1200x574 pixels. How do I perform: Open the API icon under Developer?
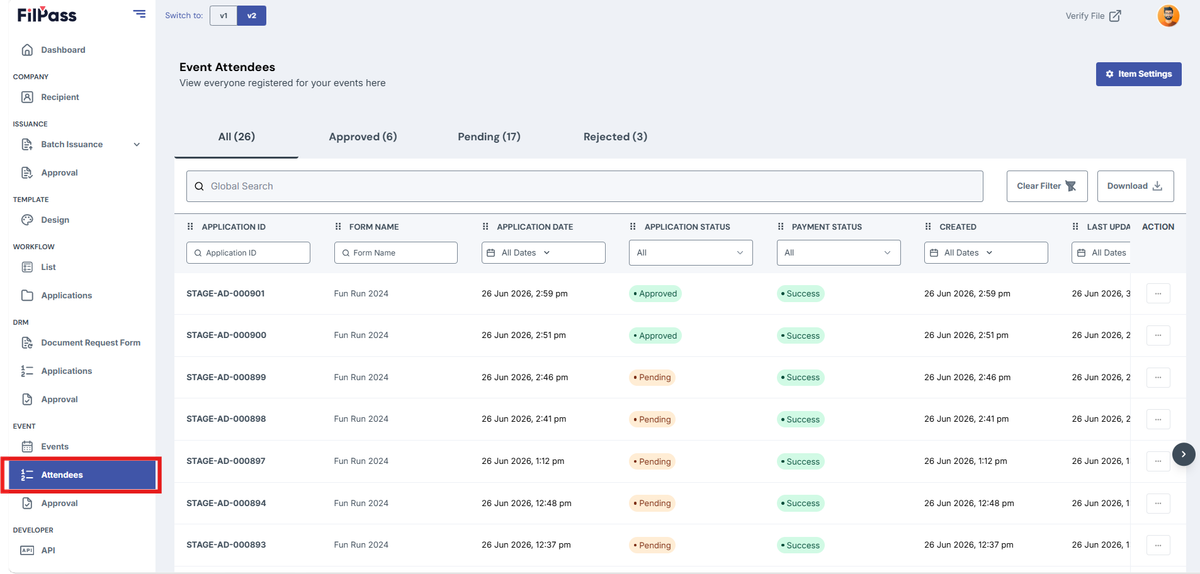tap(27, 550)
